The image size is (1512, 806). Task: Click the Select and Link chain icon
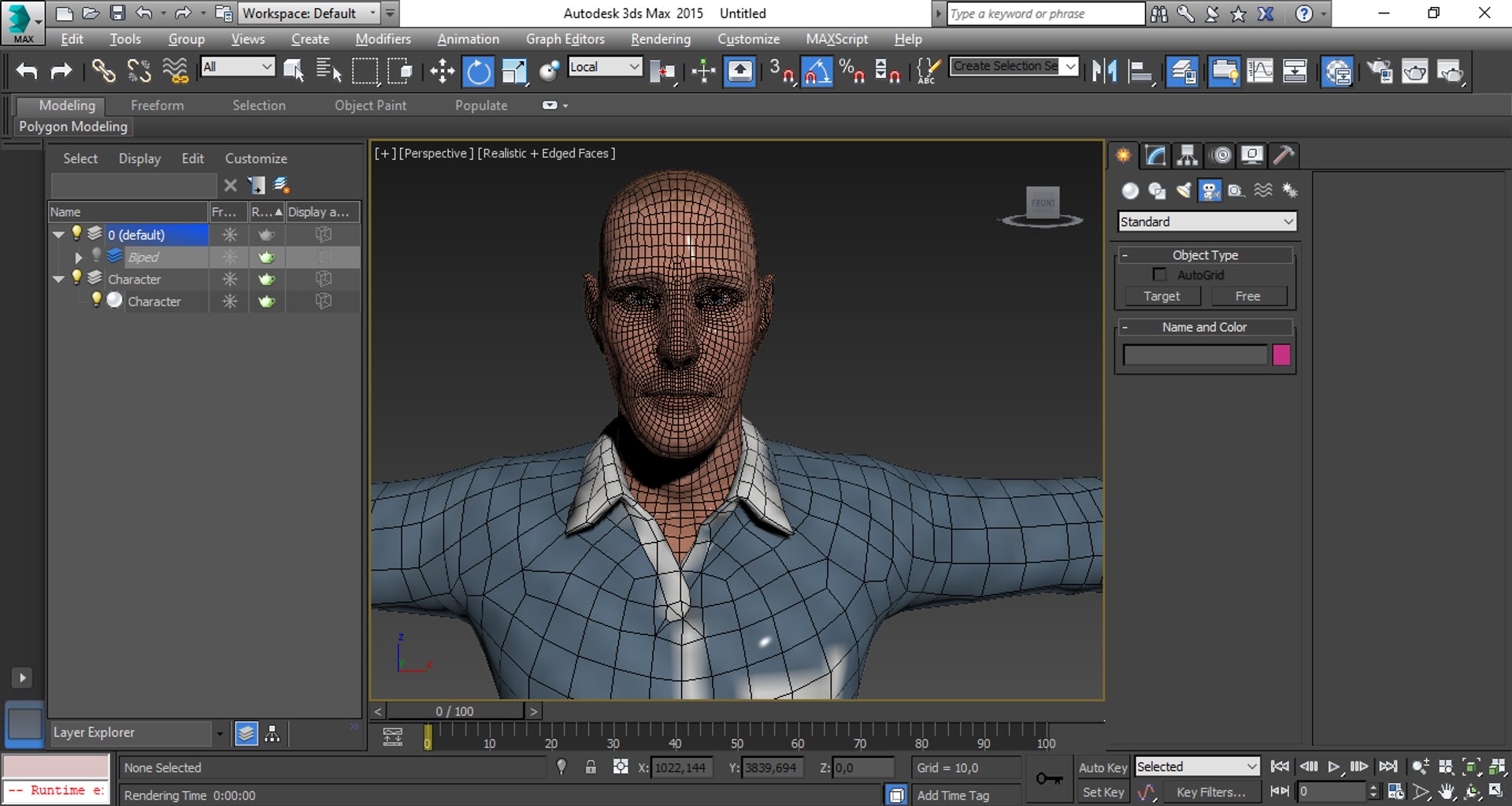coord(103,72)
